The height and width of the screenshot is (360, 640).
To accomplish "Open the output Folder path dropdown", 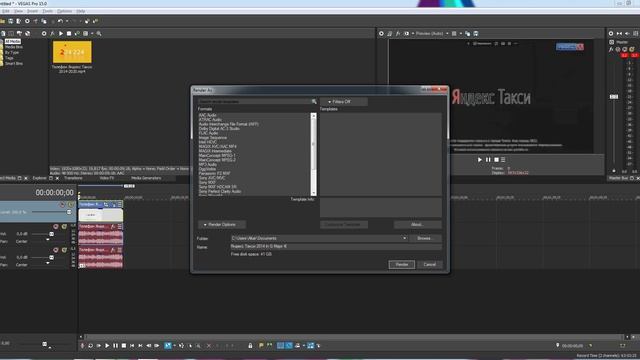I will click(x=404, y=238).
